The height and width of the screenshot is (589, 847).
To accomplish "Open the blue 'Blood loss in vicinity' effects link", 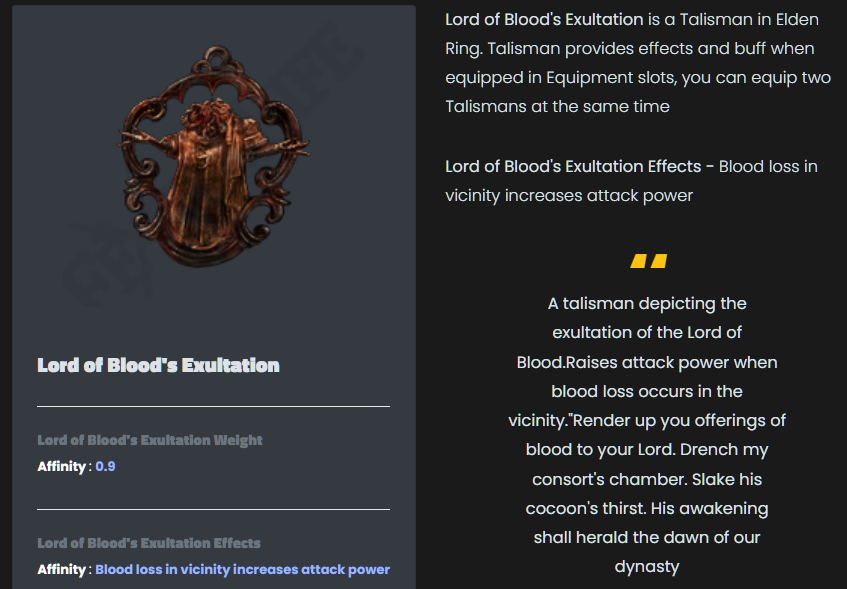I will coord(243,570).
